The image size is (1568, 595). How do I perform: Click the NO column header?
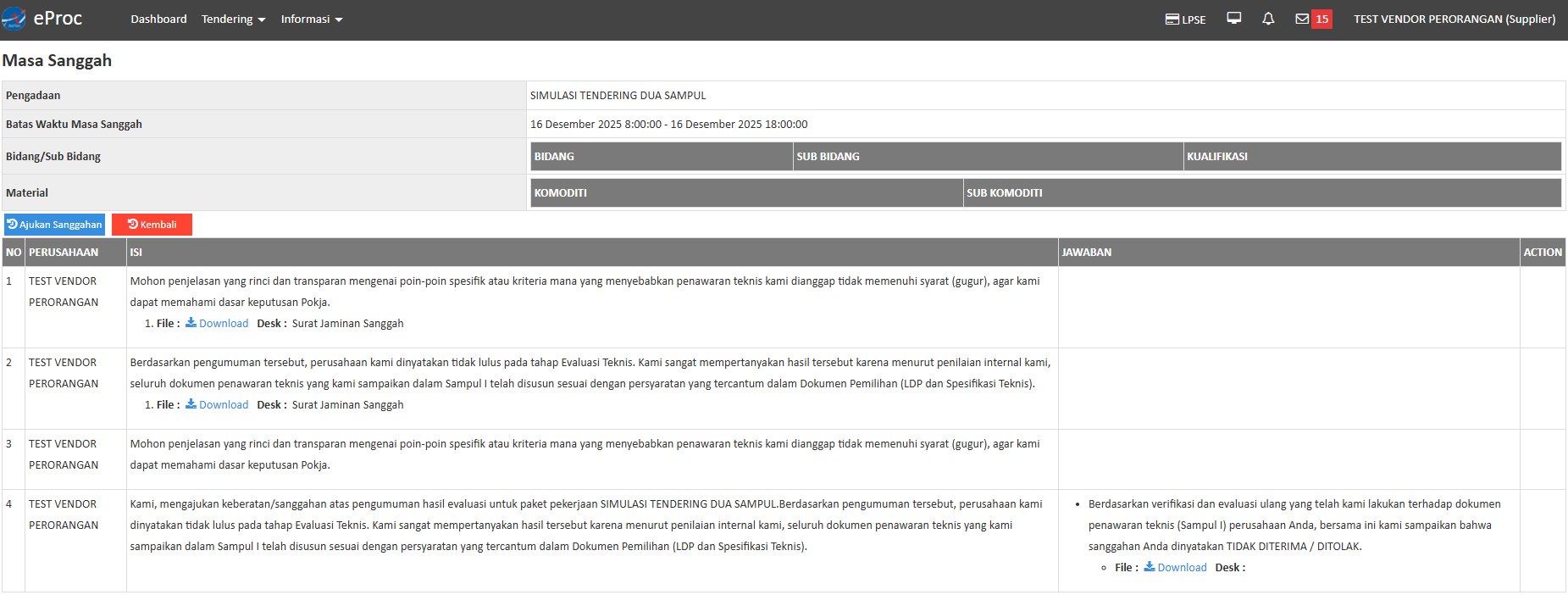coord(14,252)
